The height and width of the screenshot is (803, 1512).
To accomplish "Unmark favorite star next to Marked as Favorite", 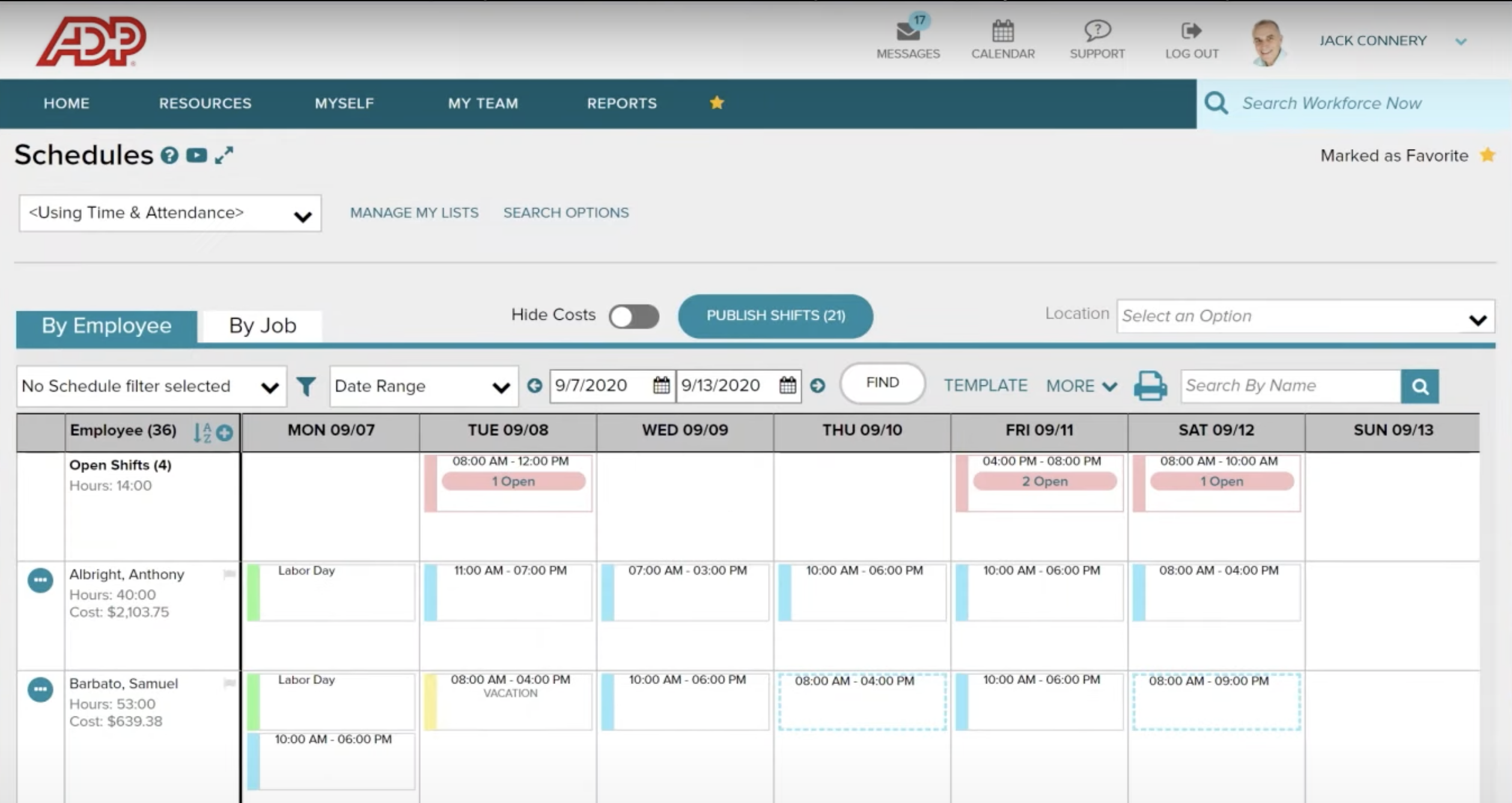I will (1487, 155).
